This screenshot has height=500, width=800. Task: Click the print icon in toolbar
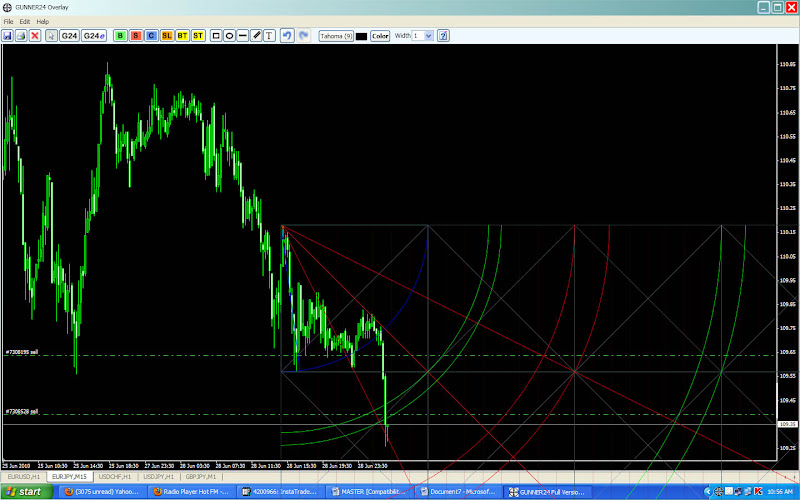[x=21, y=36]
